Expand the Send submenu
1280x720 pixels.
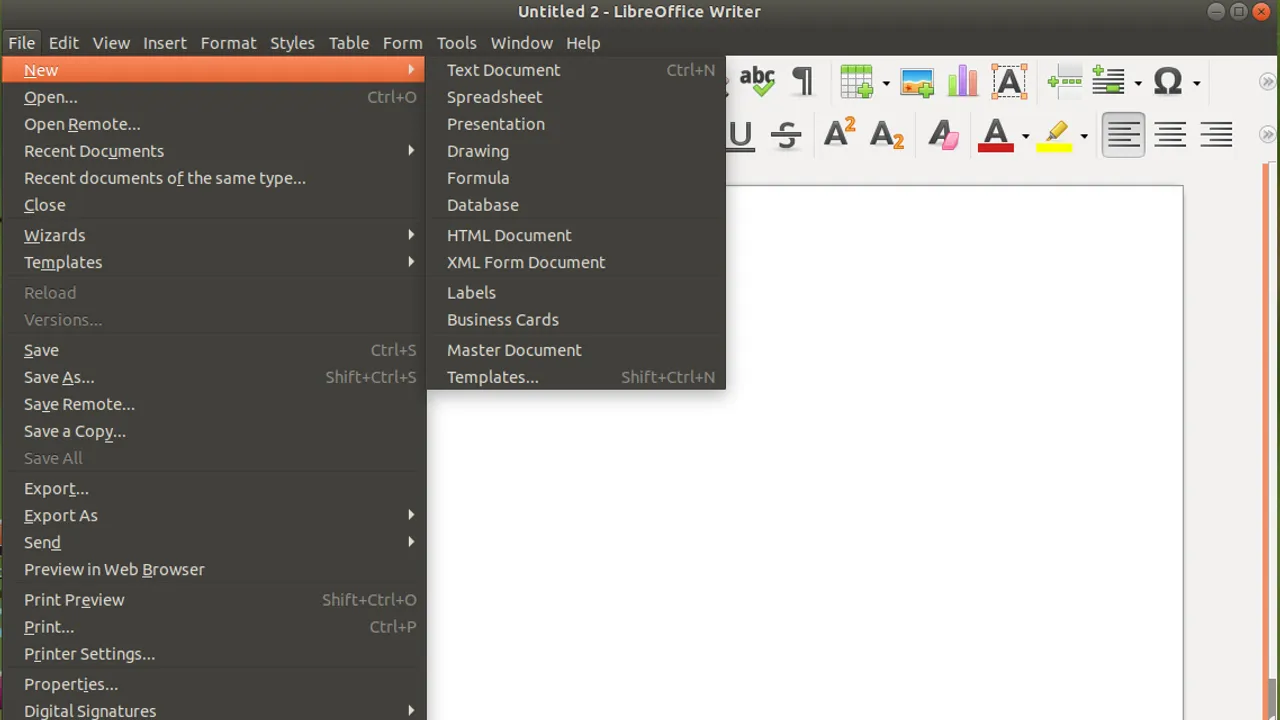click(213, 542)
